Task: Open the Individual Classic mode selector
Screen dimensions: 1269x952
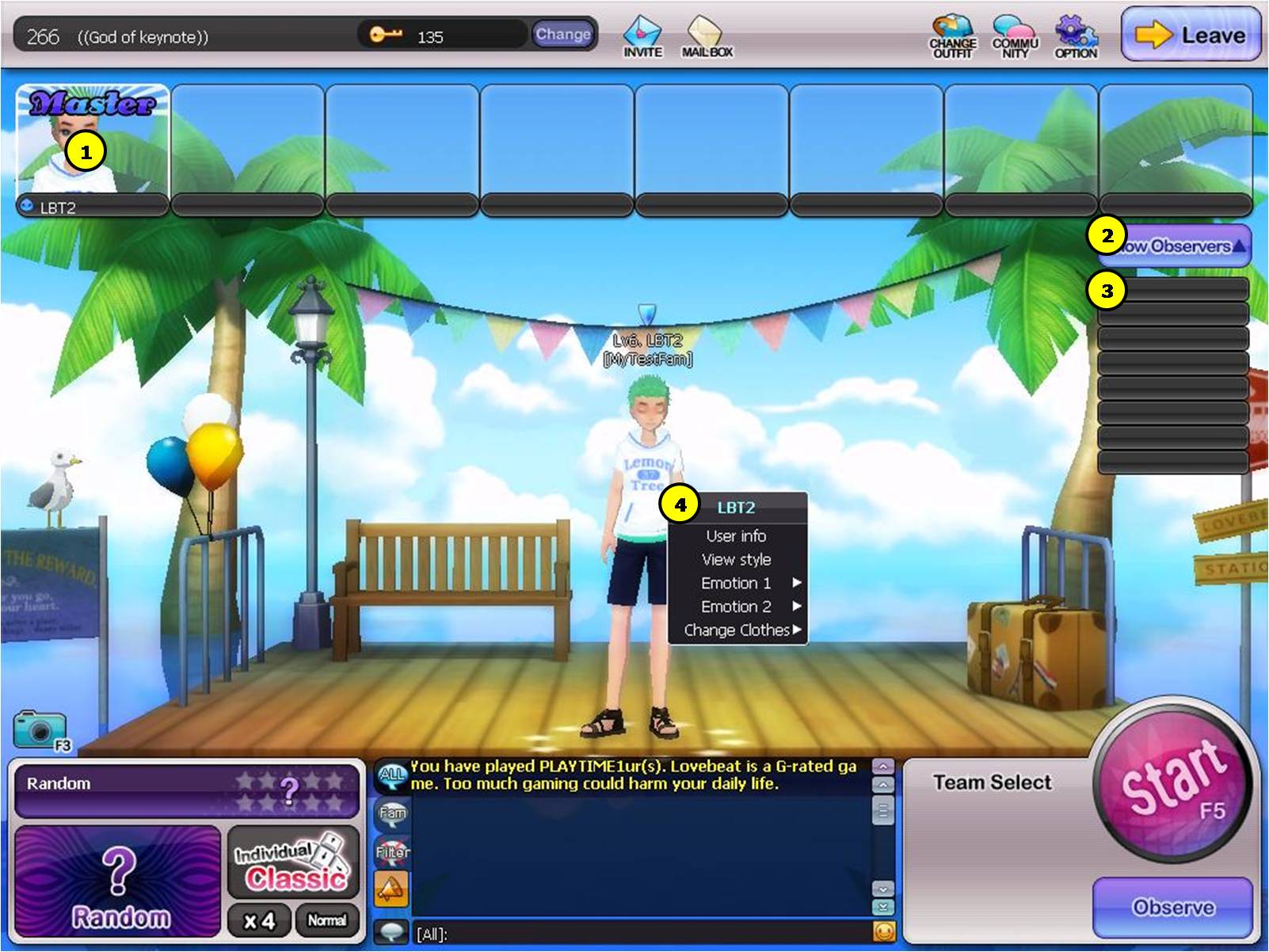Action: click(x=294, y=863)
